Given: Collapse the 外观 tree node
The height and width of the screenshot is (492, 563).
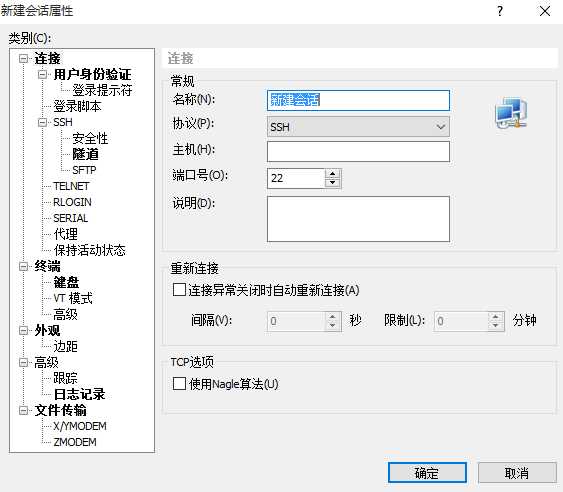Looking at the screenshot, I should [23, 330].
